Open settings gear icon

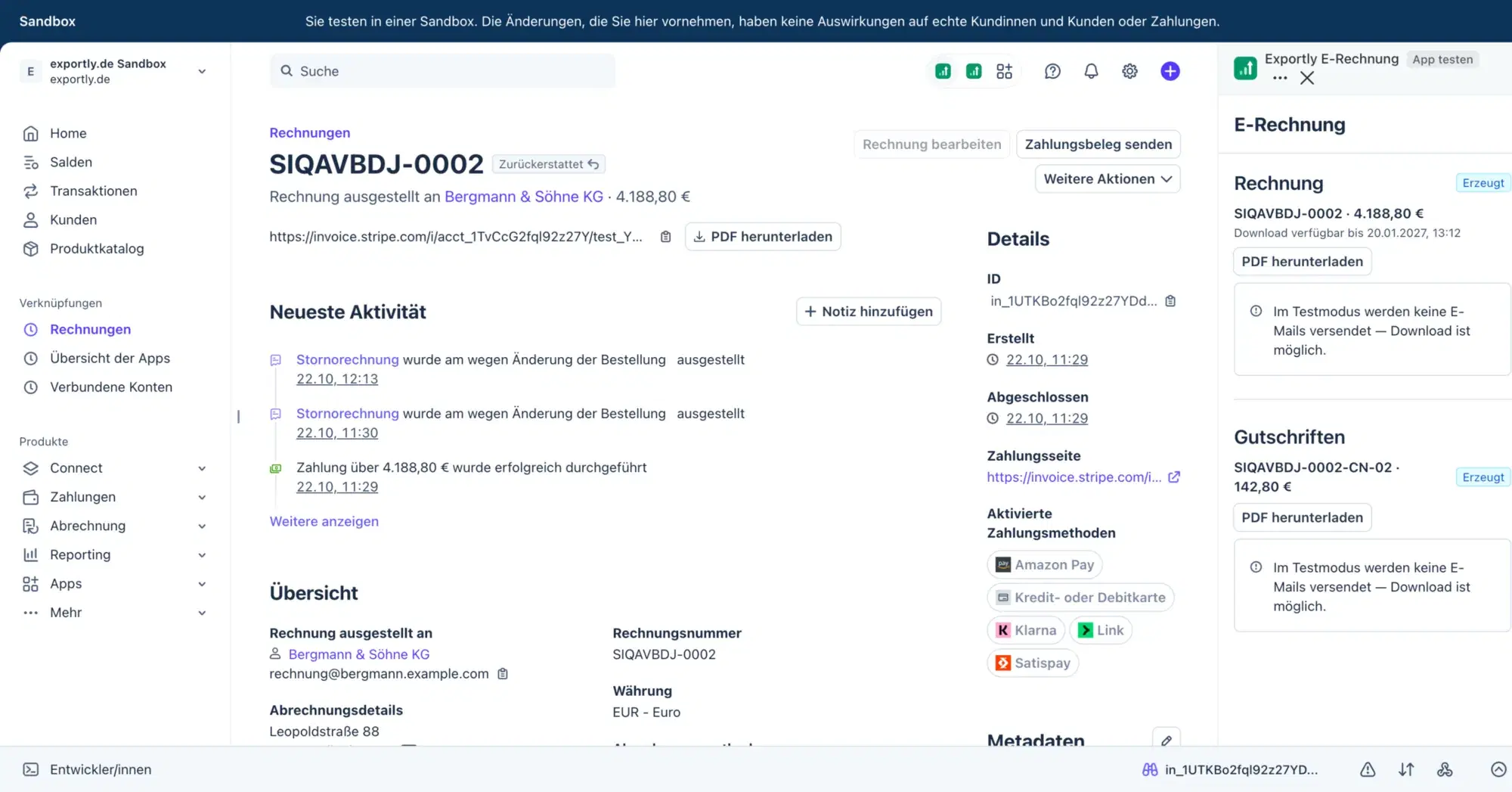tap(1129, 71)
